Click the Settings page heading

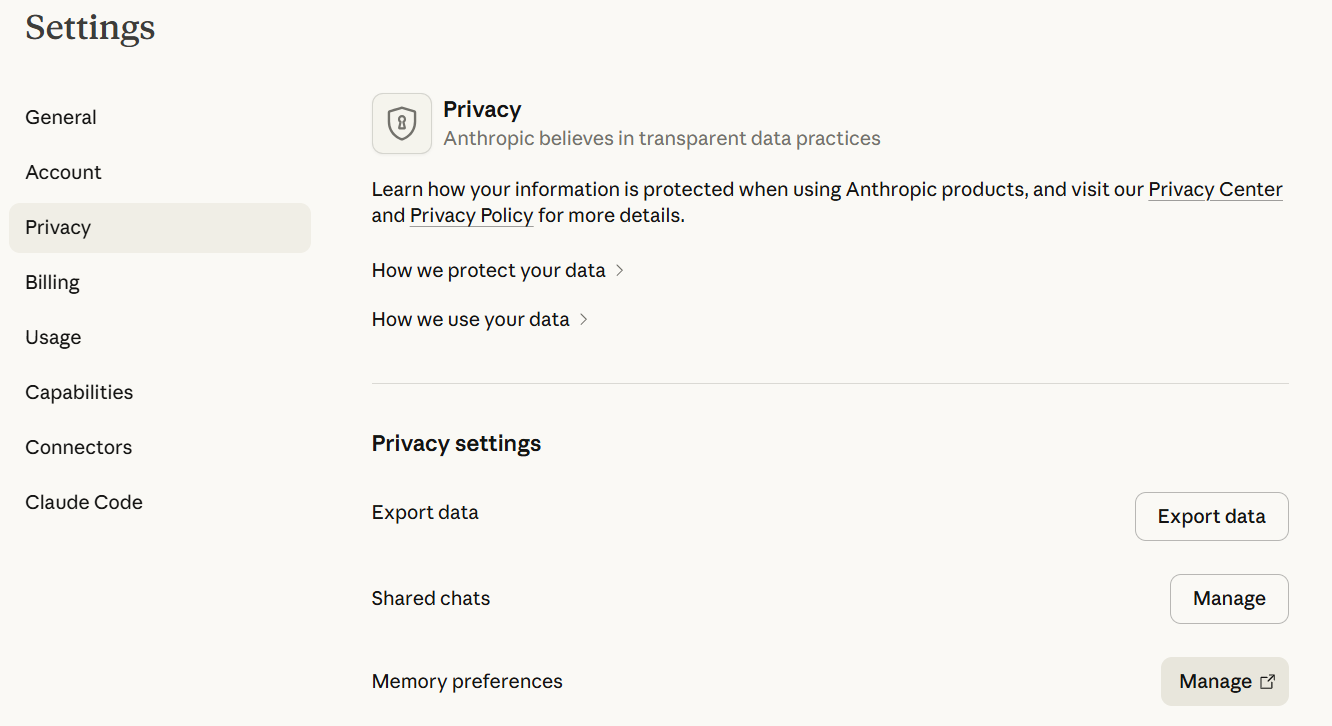90,28
